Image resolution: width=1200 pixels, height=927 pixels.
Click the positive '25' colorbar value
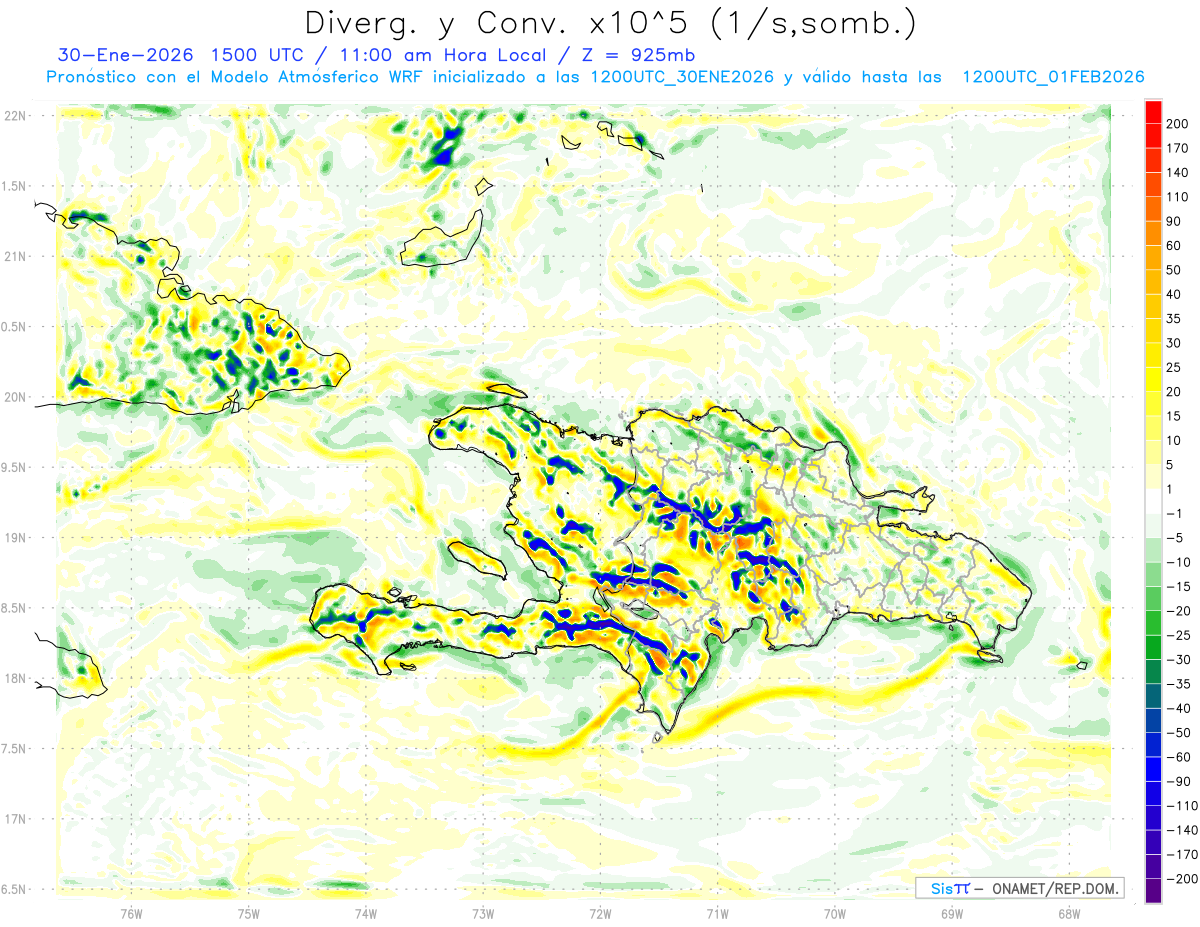click(1175, 367)
